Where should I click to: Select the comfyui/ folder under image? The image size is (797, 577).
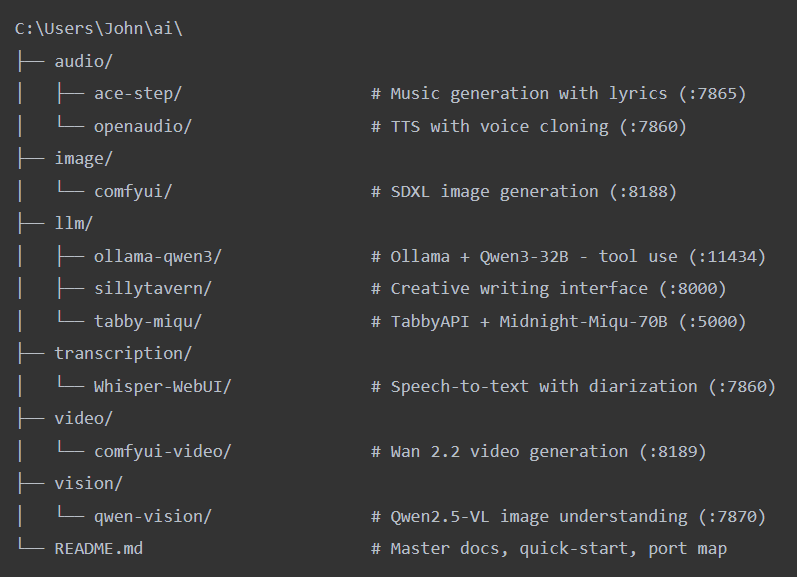tap(138, 191)
